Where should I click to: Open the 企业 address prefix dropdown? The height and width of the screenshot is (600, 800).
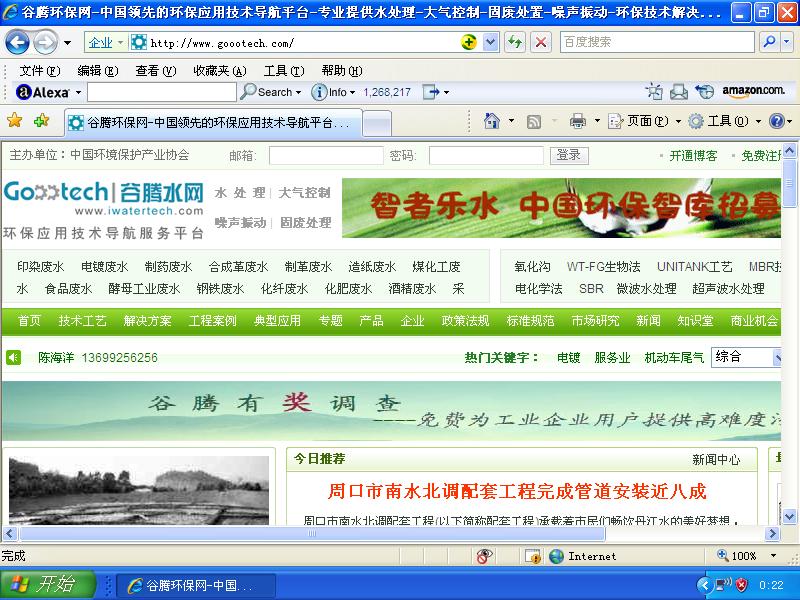point(120,42)
